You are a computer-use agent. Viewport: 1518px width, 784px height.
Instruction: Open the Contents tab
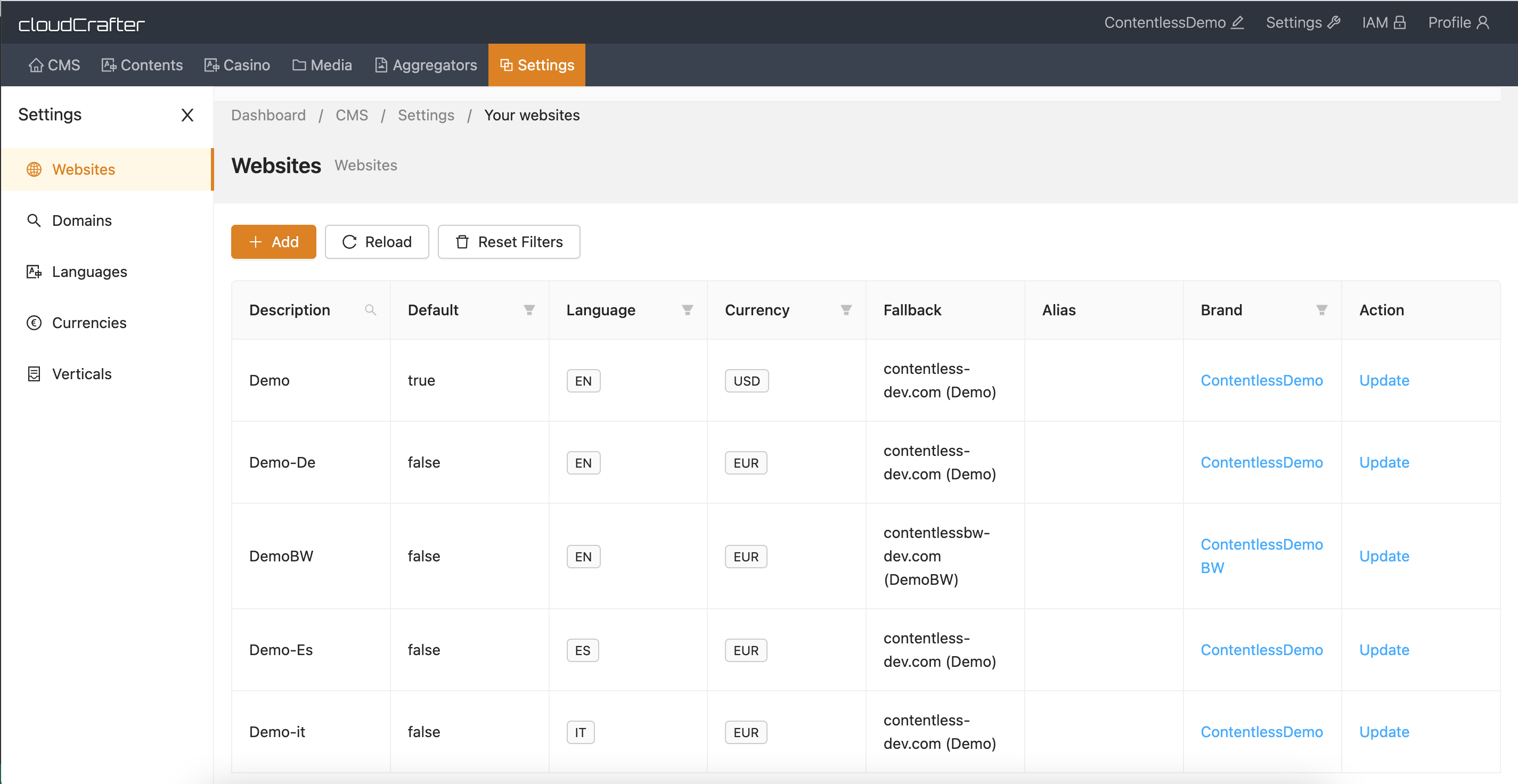point(142,65)
